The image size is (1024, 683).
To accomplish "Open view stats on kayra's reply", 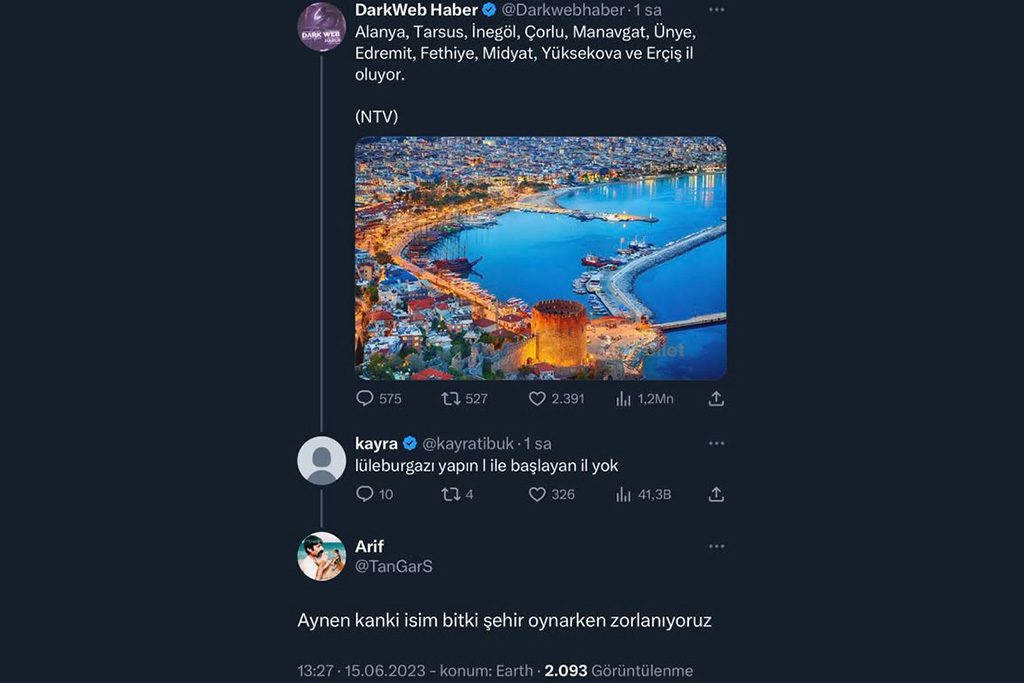I will 624,494.
